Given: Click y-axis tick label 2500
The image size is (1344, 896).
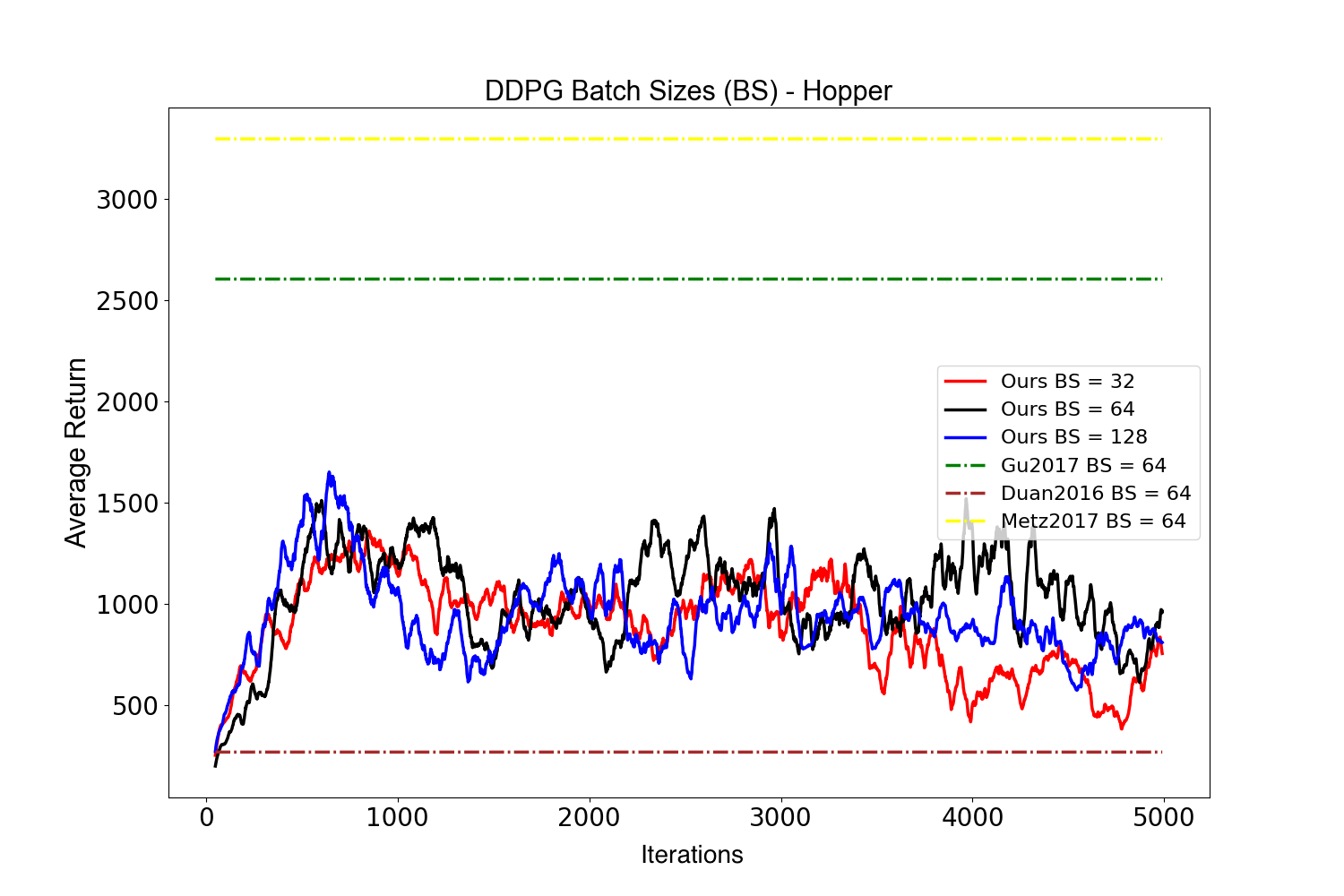Looking at the screenshot, I should point(126,301).
